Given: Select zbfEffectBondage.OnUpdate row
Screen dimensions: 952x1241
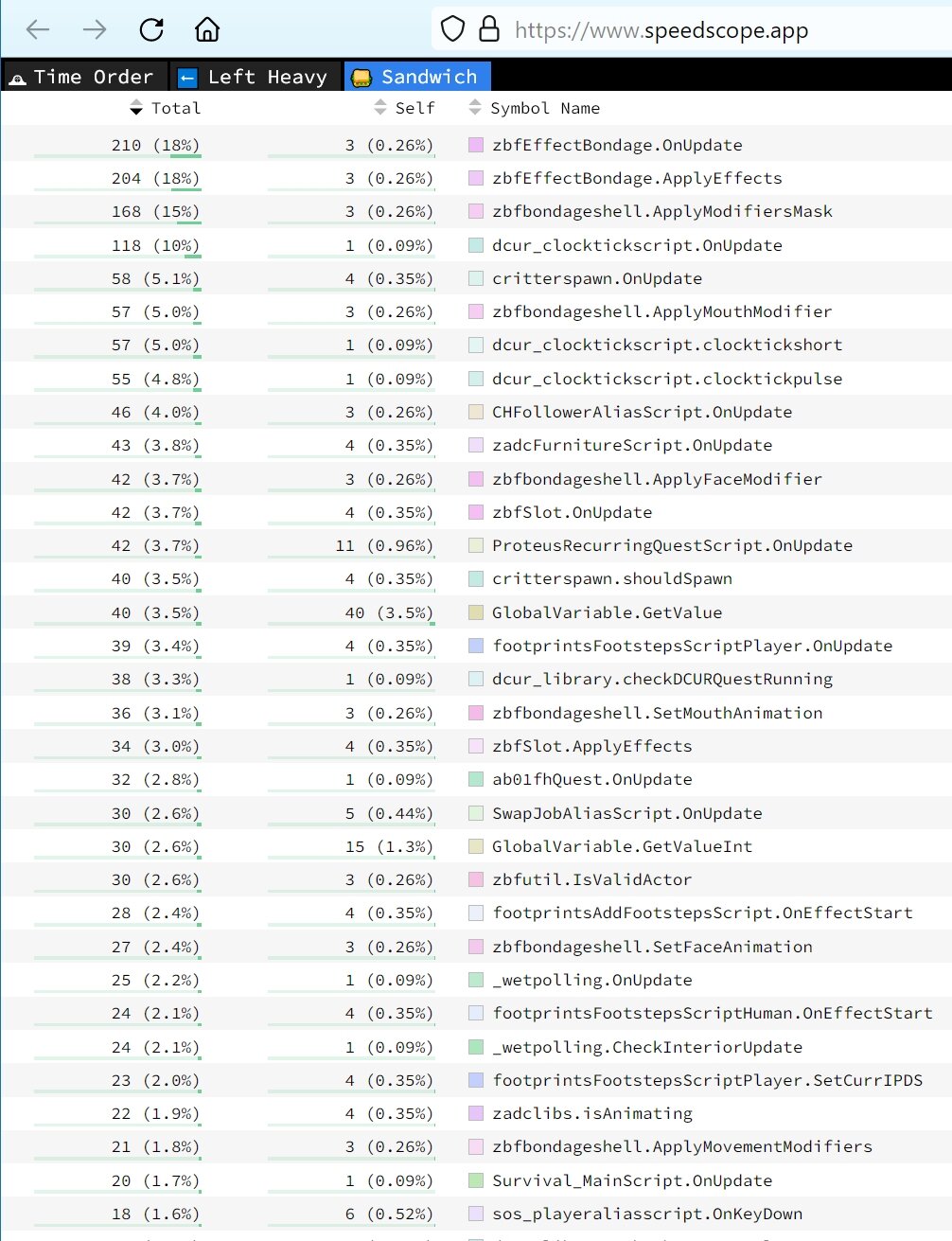Looking at the screenshot, I should (617, 145).
